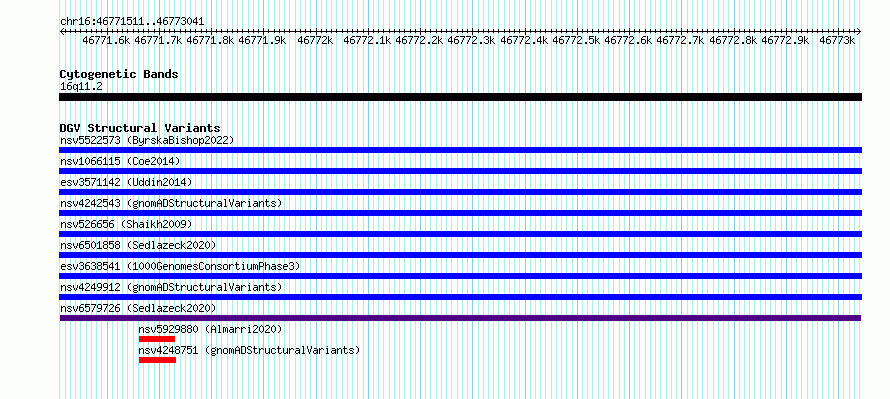
Task: Open the nsv1066115 (Coe2014) variant label
Action: point(120,161)
